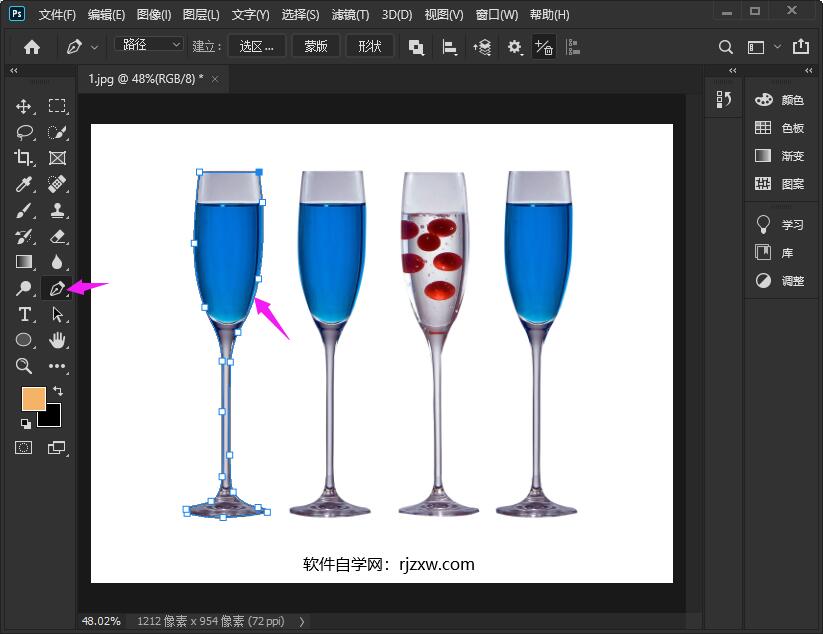Select the Quick Selection tool
Viewport: 823px width, 634px height.
coord(57,132)
